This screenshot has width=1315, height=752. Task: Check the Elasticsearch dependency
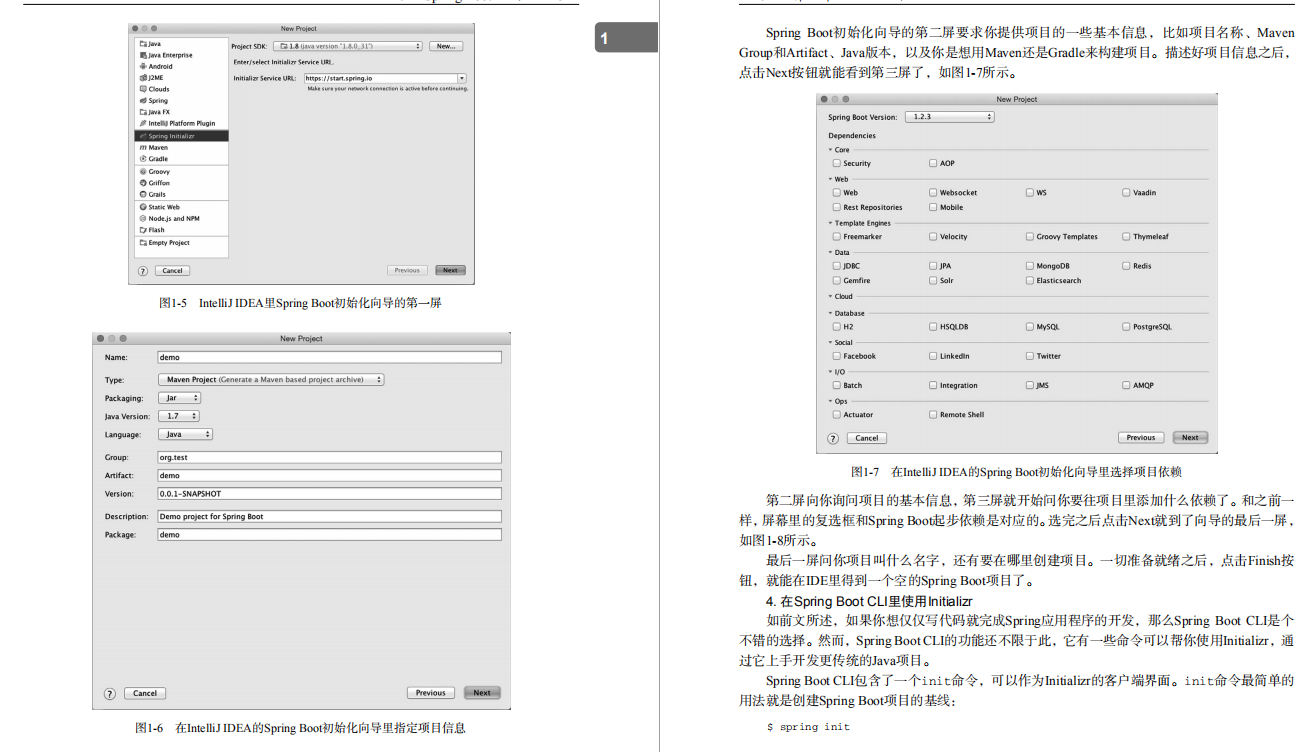click(1029, 281)
